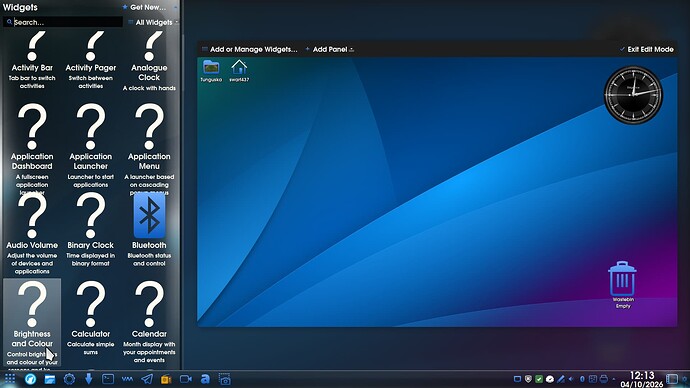
Task: Open the download arrow taskbar icon
Action: click(88, 379)
